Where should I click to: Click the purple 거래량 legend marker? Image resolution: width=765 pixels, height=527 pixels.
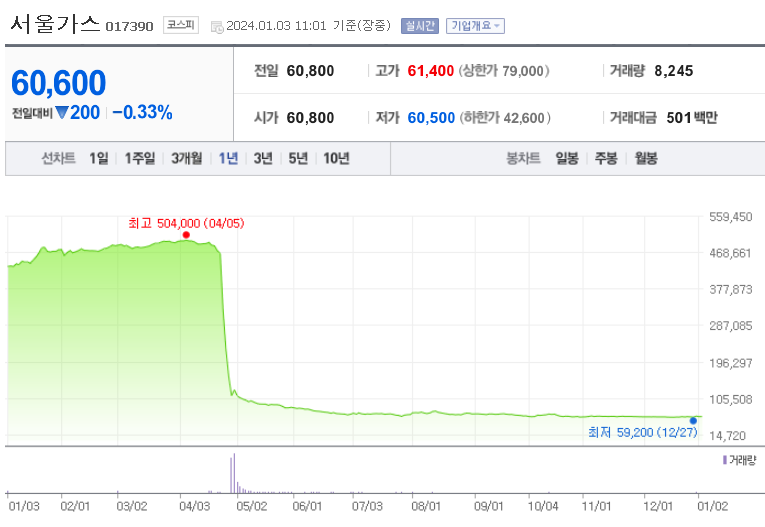[x=725, y=460]
